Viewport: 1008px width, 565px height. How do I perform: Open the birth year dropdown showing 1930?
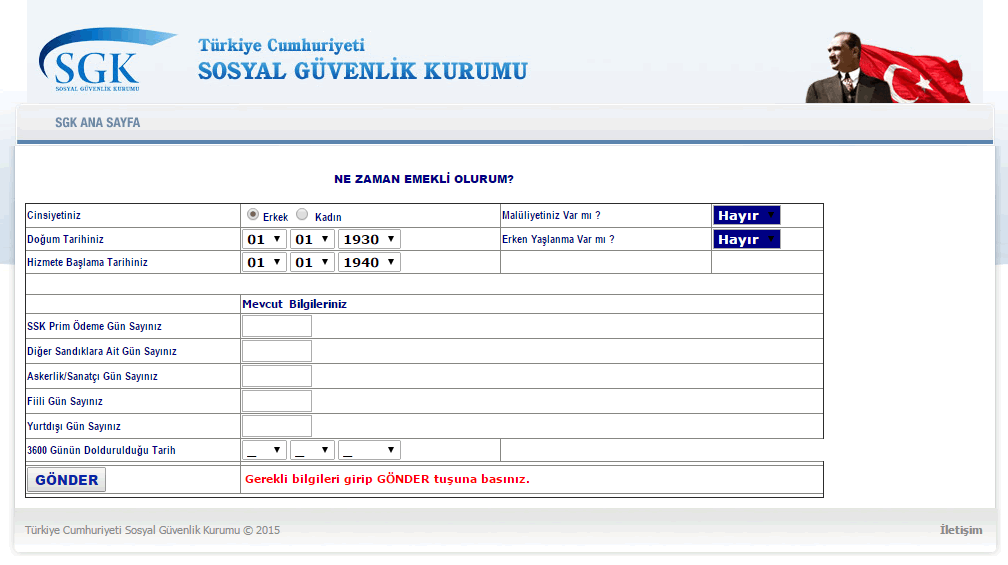point(370,239)
